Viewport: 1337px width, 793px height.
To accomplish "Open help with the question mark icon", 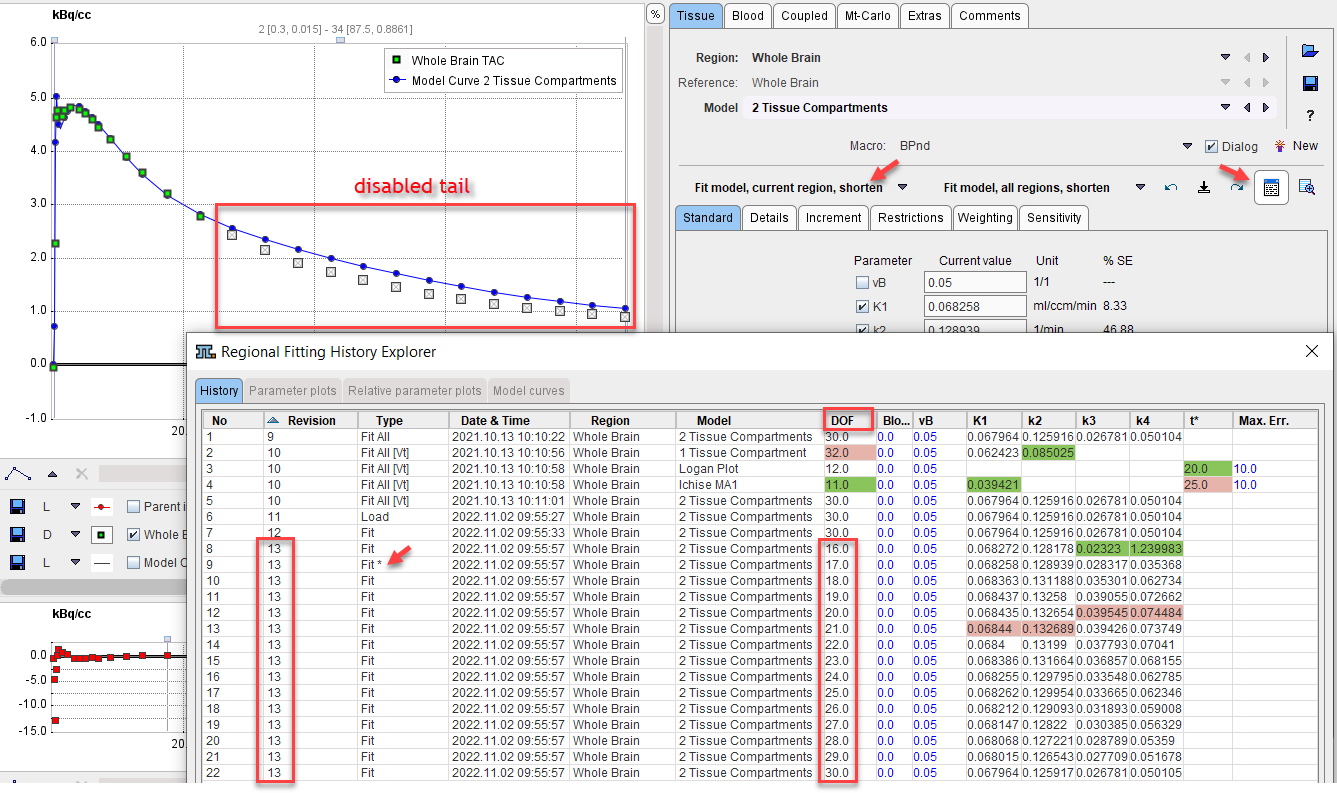I will [x=1310, y=116].
